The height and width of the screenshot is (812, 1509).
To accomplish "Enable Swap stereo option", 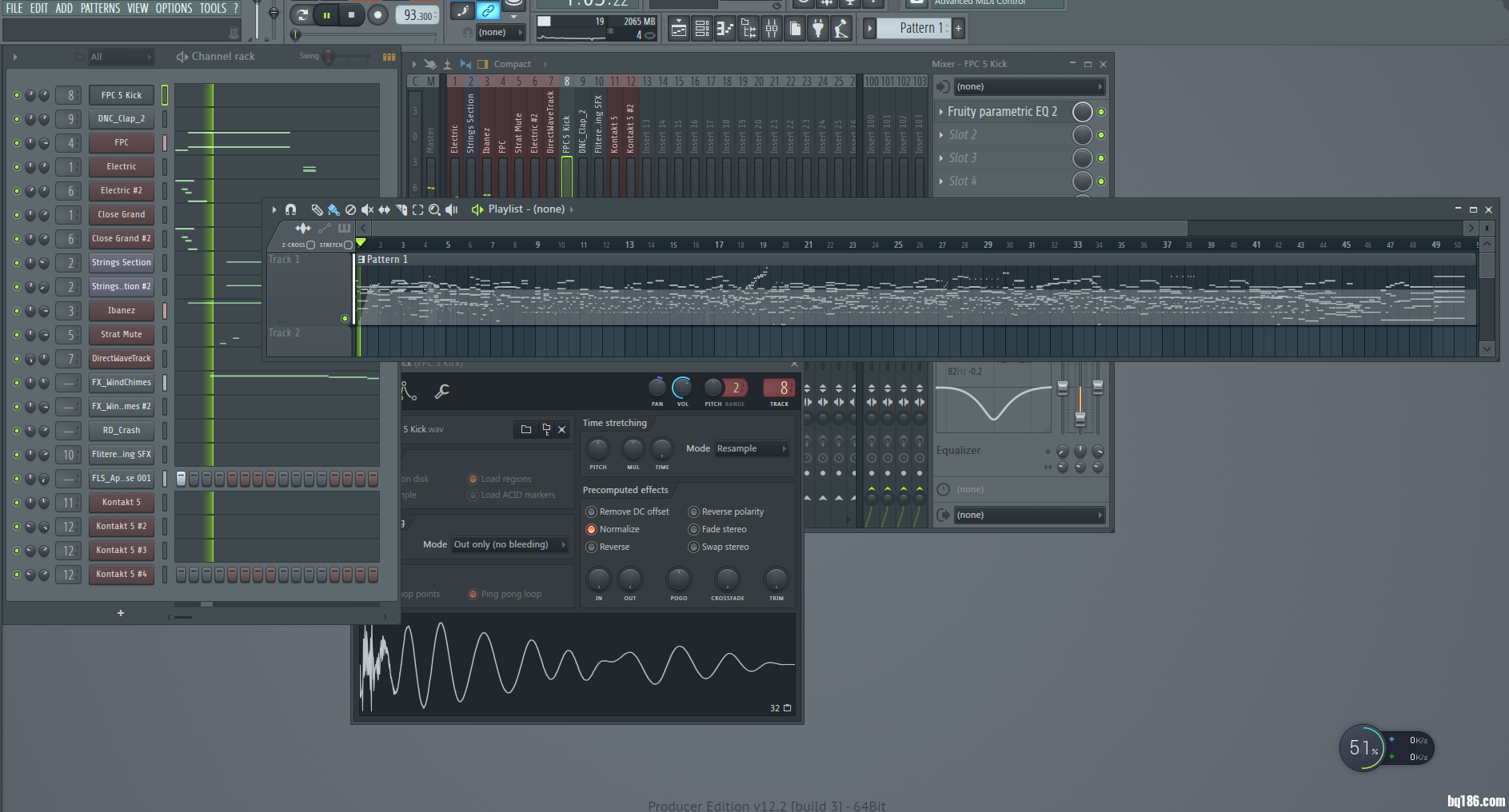I will (693, 547).
